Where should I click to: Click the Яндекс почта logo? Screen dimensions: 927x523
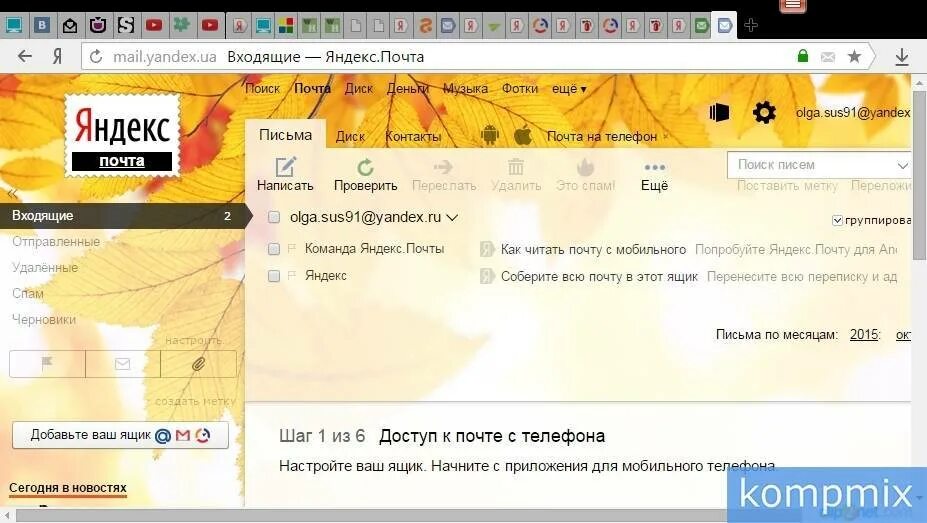[x=122, y=137]
